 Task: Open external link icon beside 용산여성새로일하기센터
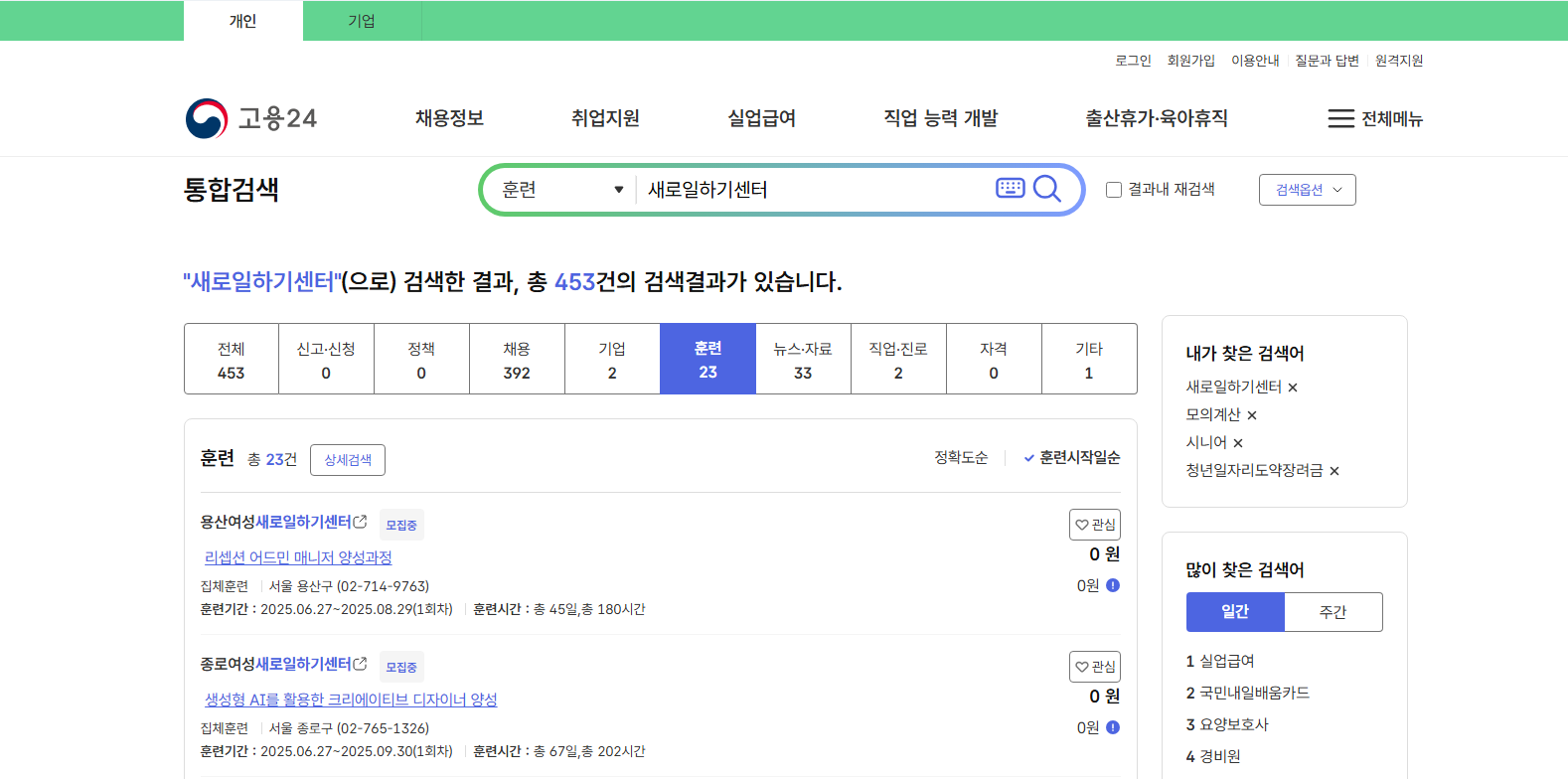(360, 522)
